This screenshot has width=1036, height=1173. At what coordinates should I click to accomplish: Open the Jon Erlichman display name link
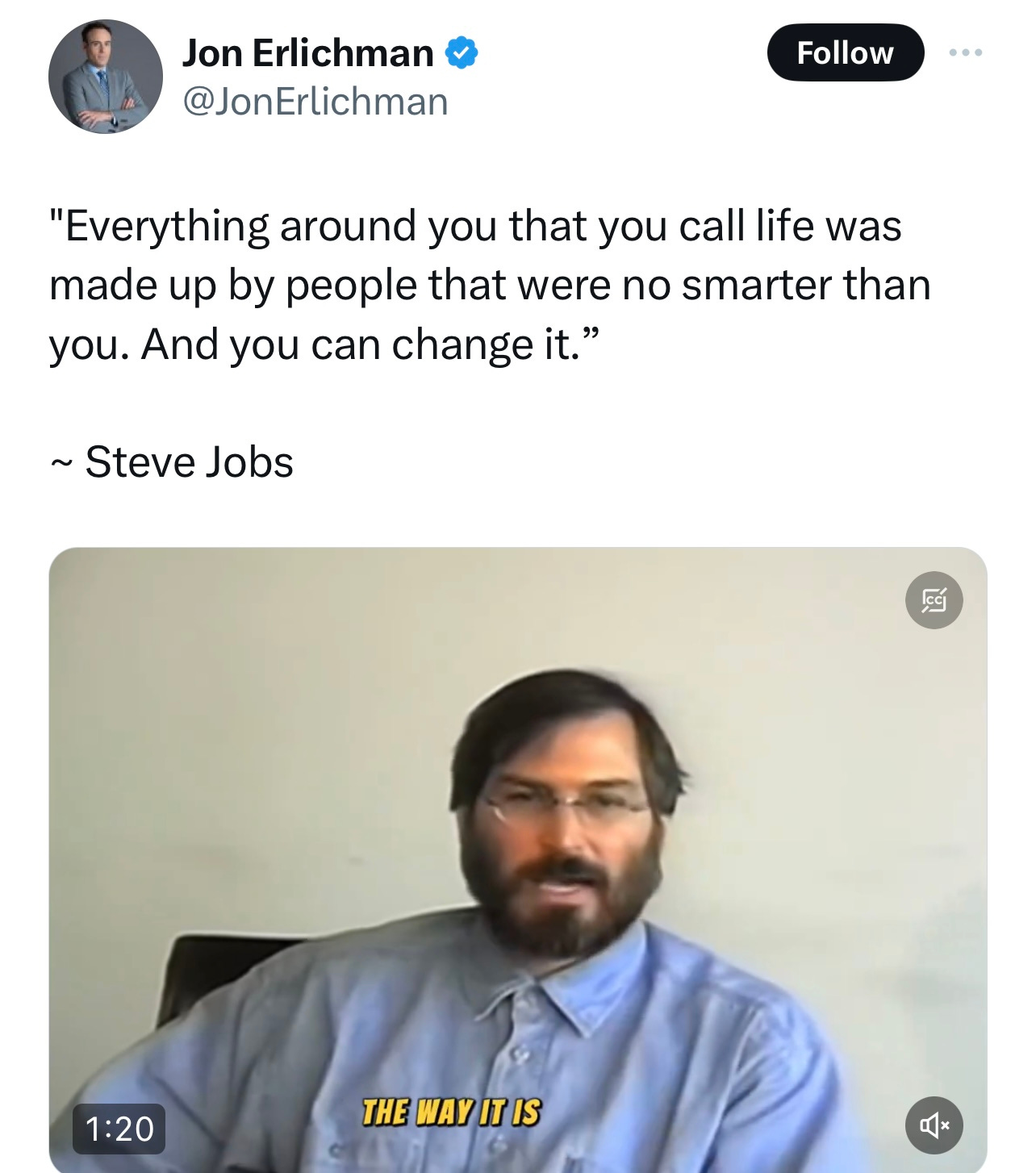point(307,53)
